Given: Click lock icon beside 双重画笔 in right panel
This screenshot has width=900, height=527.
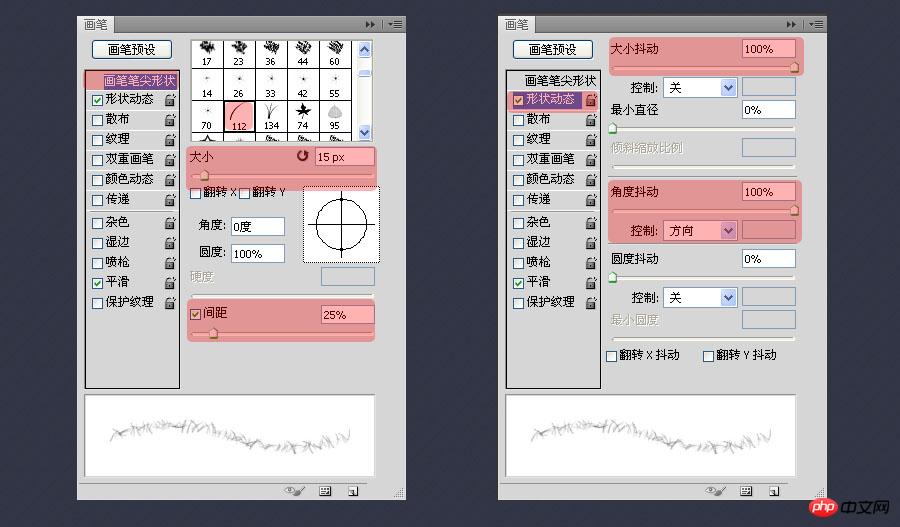Looking at the screenshot, I should [591, 160].
